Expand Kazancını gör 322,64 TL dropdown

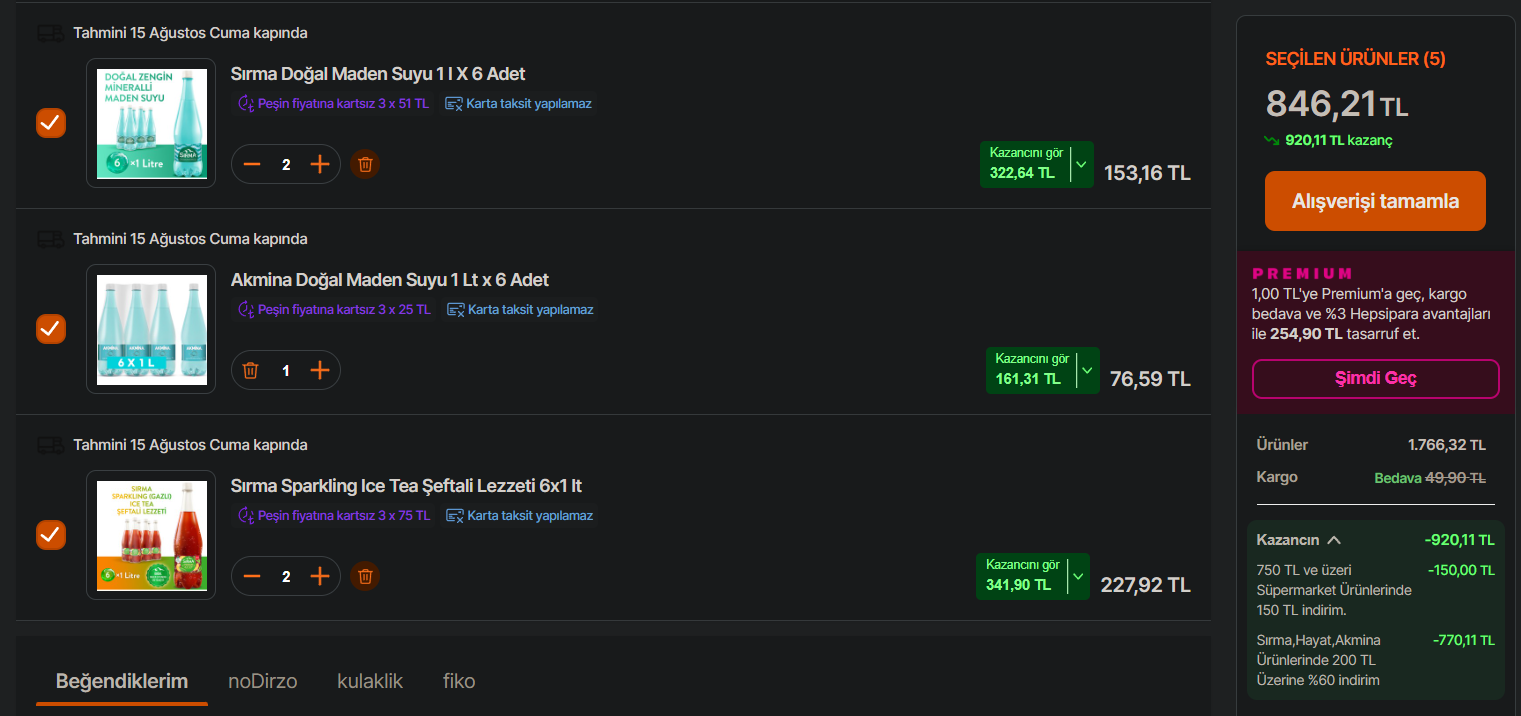tap(1081, 164)
